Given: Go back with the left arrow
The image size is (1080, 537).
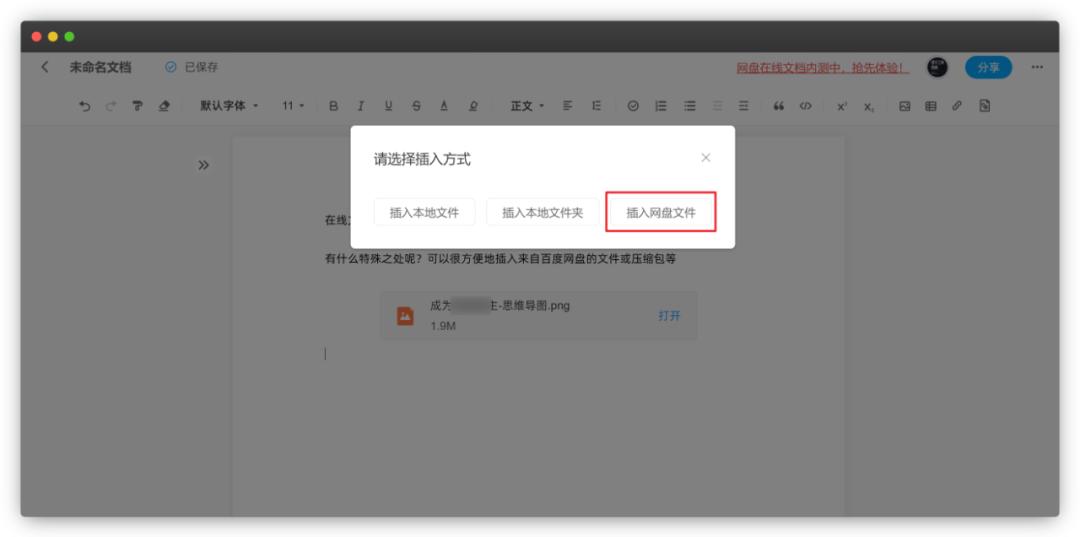Looking at the screenshot, I should [x=45, y=67].
